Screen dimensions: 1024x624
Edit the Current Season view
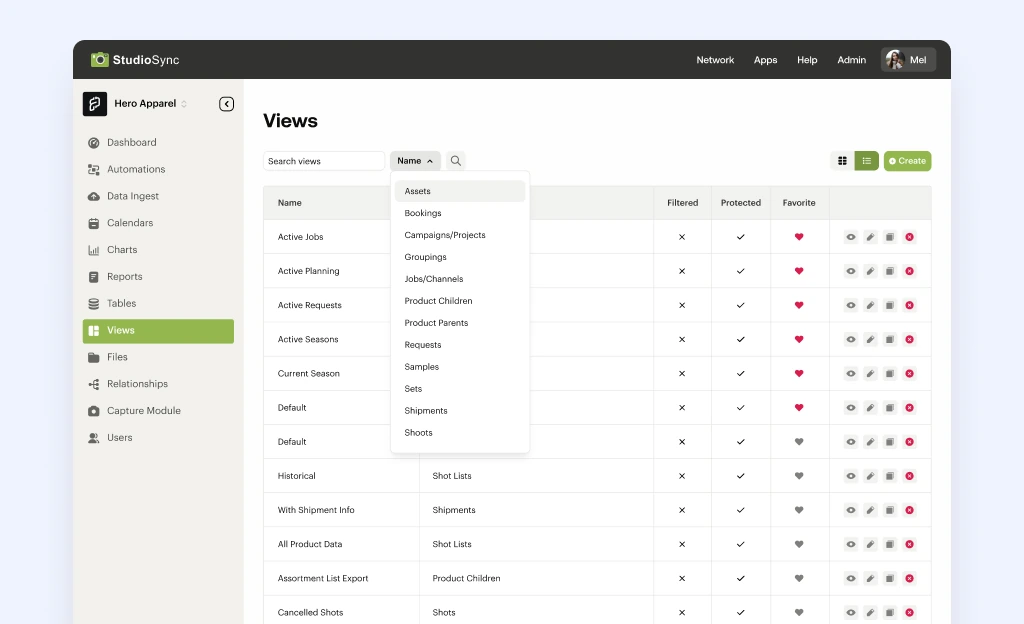pos(870,373)
